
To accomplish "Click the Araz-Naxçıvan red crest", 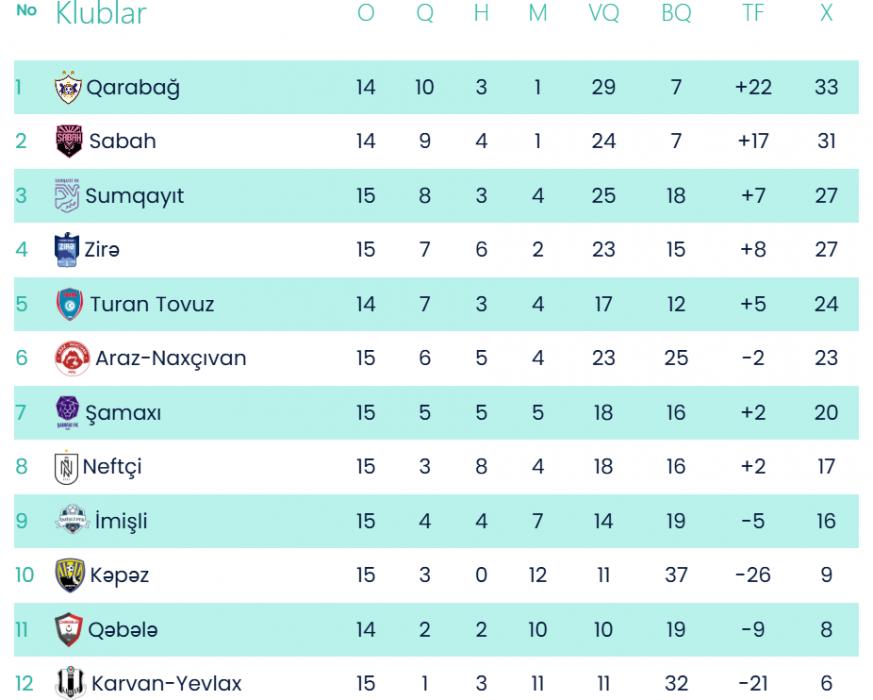I will point(72,358).
